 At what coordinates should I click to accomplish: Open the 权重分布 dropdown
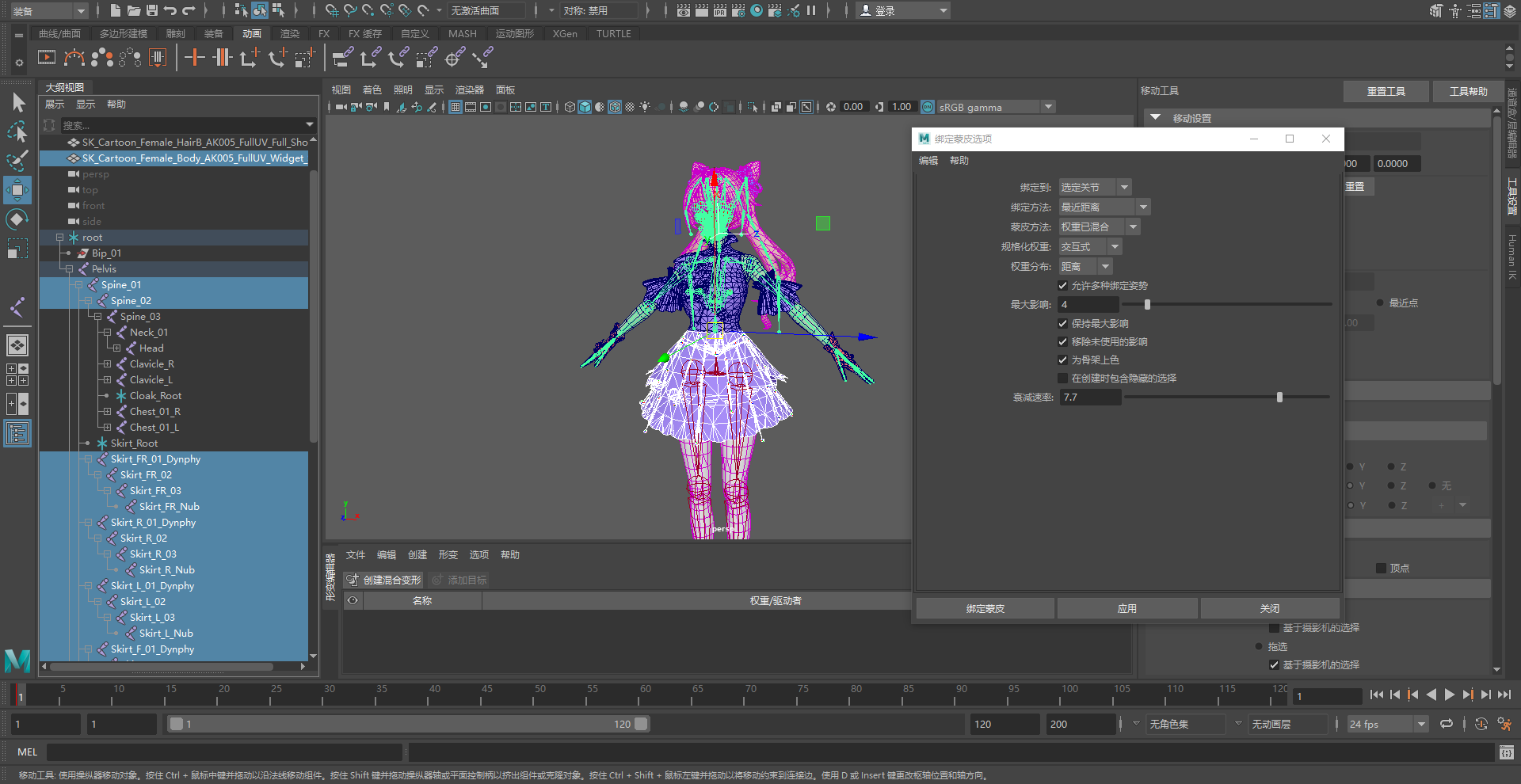[1085, 267]
